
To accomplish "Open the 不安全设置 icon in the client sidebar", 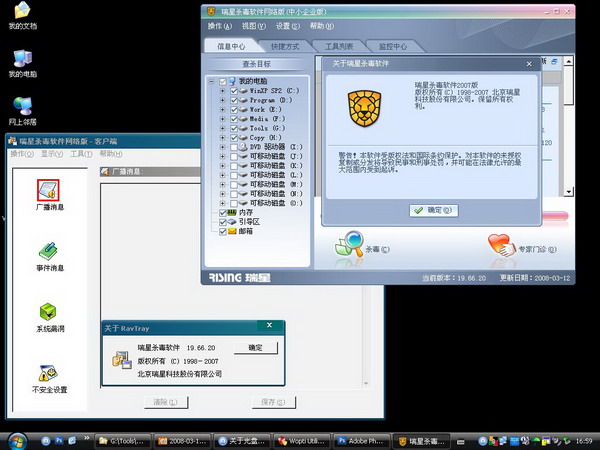I will pyautogui.click(x=48, y=373).
